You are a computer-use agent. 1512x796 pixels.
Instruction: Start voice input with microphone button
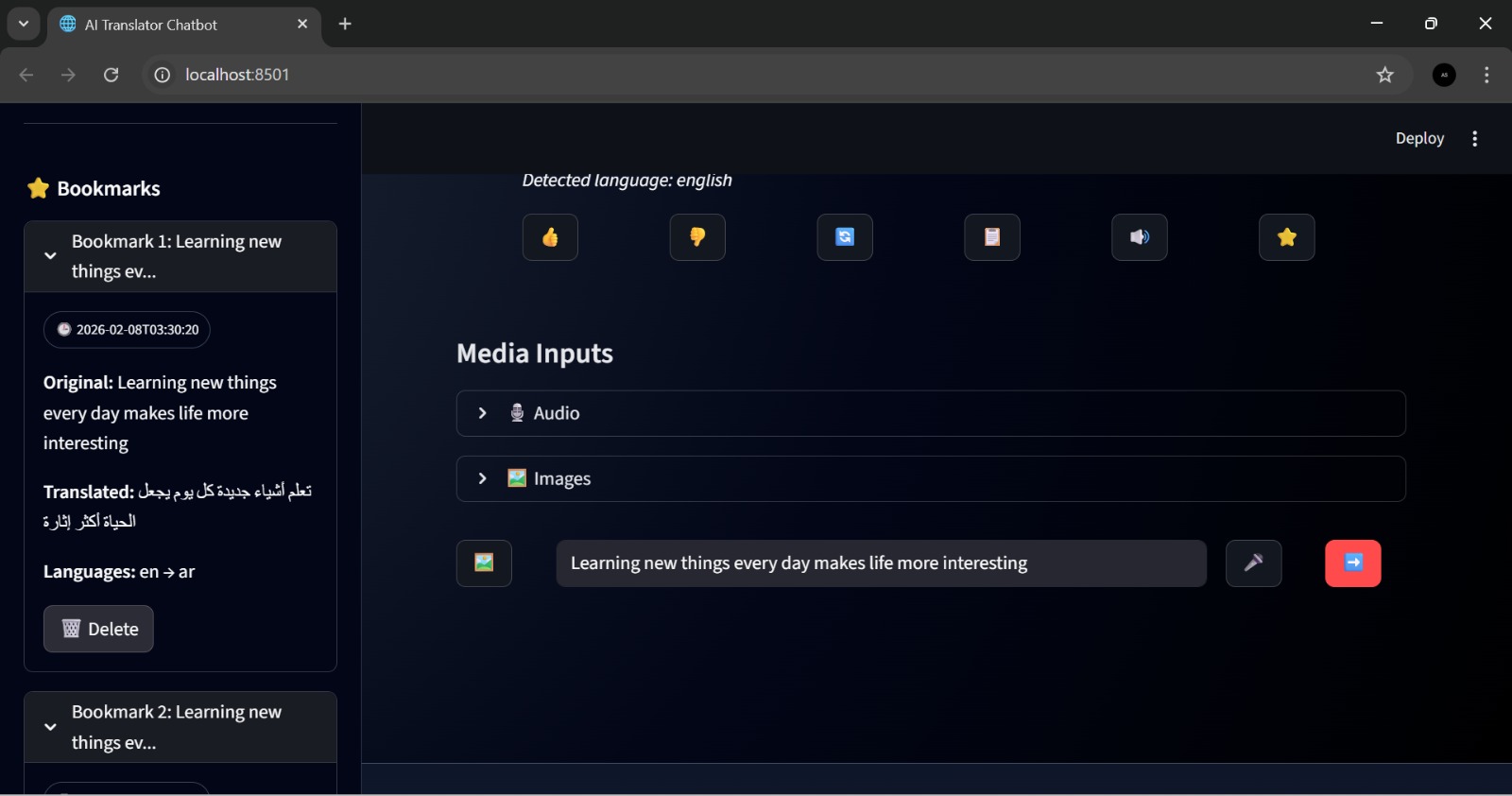pyautogui.click(x=1254, y=563)
